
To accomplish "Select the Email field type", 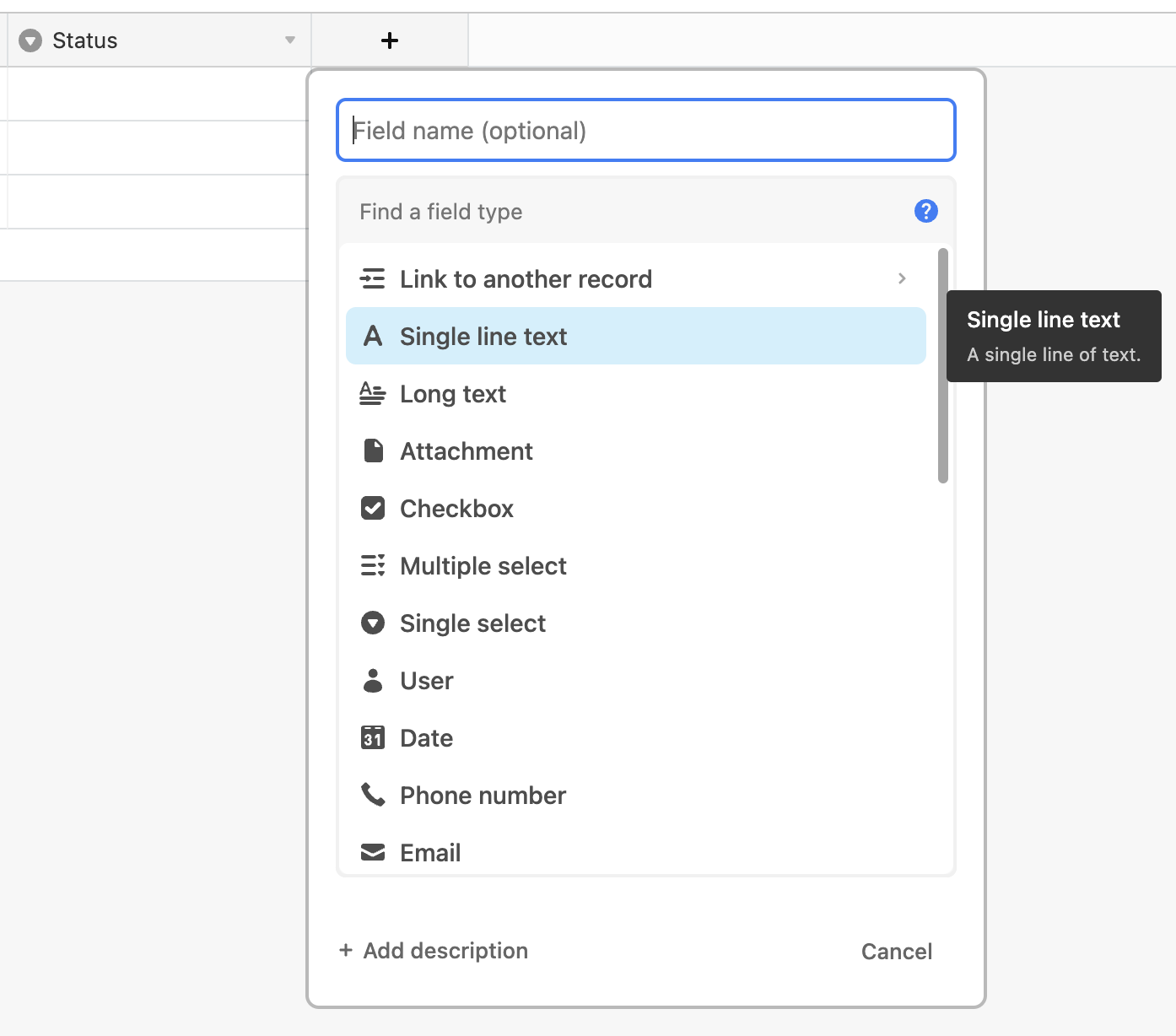I will click(x=429, y=852).
